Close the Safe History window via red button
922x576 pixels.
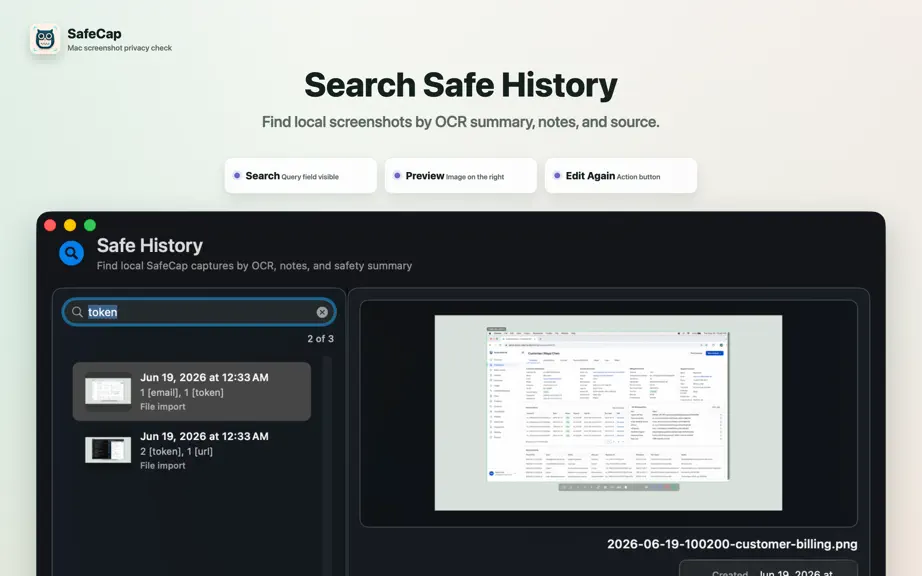[50, 225]
